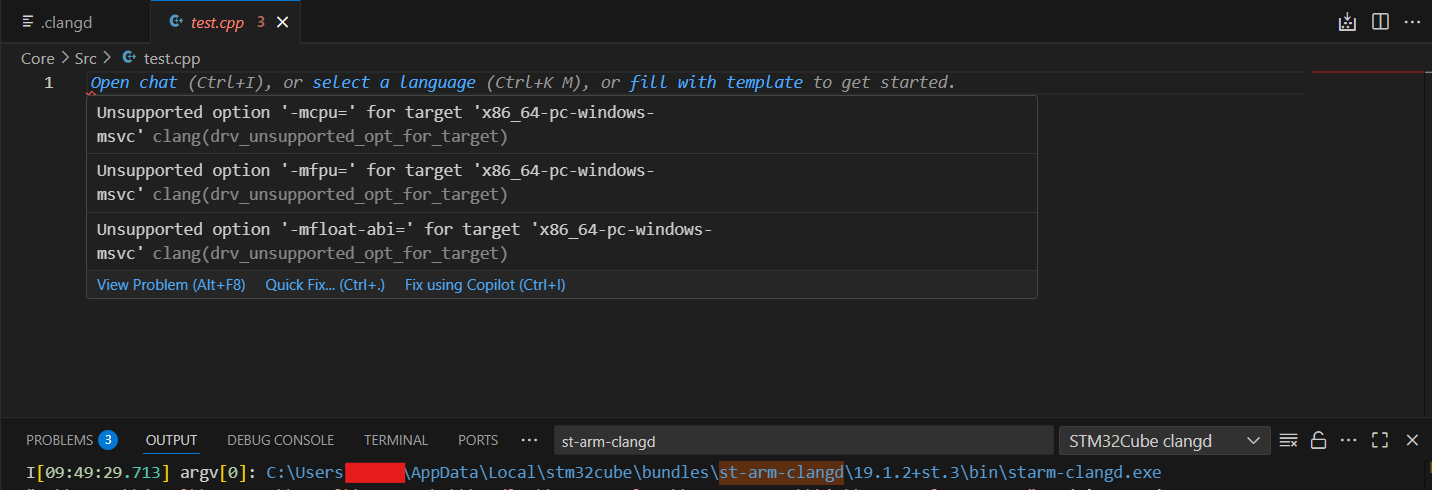Switch to the TERMINAL tab
Viewport: 1432px width, 490px height.
click(x=396, y=440)
